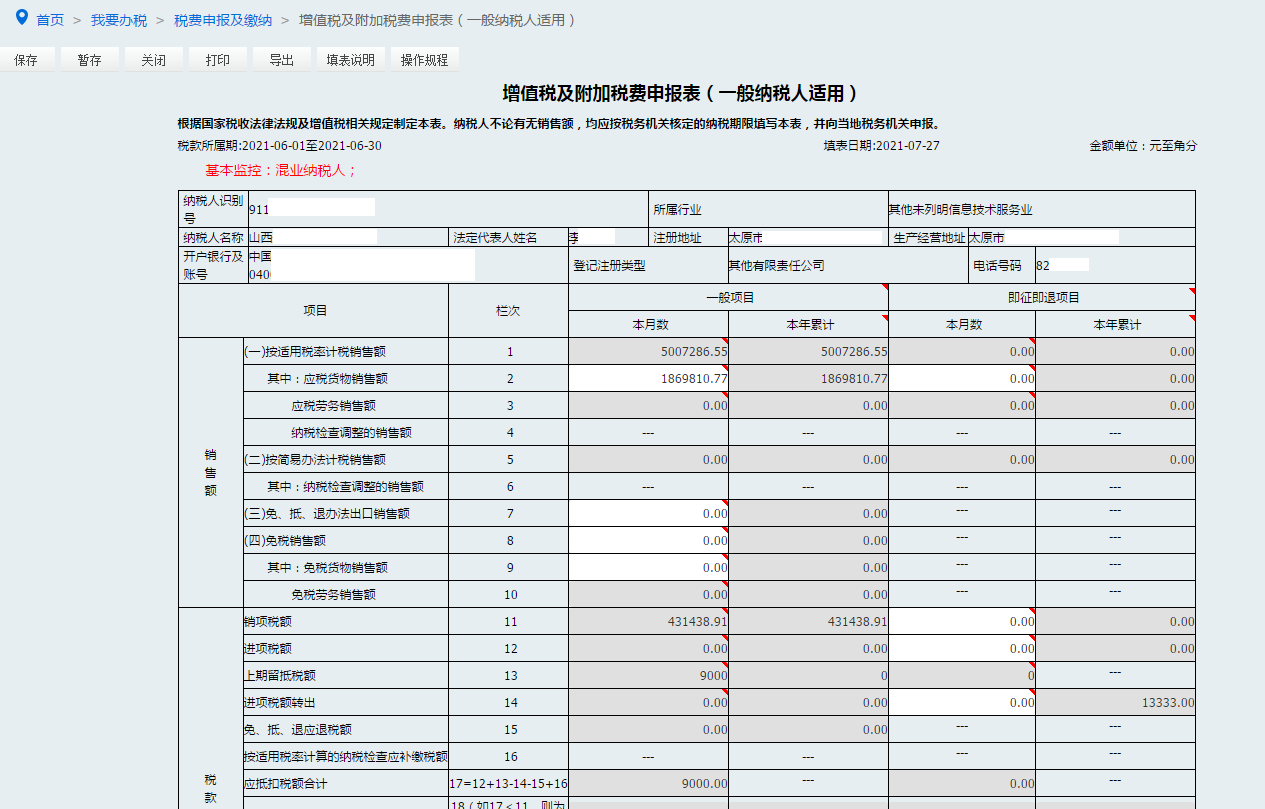This screenshot has width=1265, height=809.
Task: Click the 纳税人名称 value field
Action: (x=348, y=238)
